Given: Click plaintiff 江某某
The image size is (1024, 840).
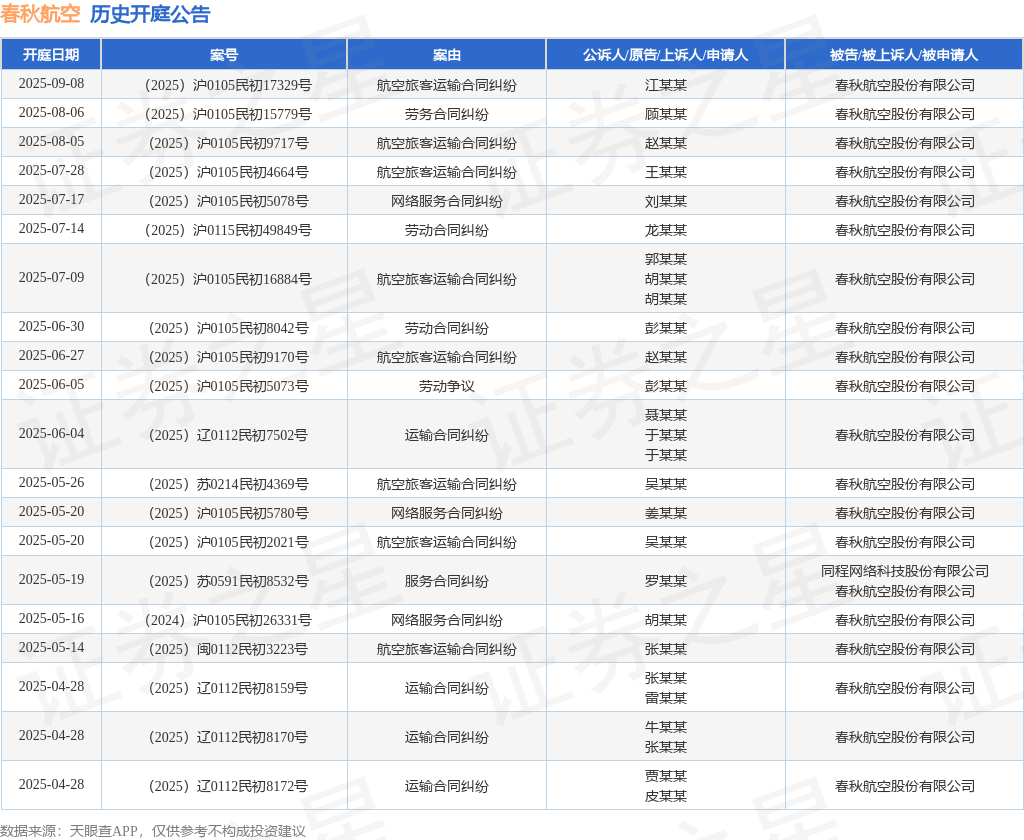Looking at the screenshot, I should point(665,86).
